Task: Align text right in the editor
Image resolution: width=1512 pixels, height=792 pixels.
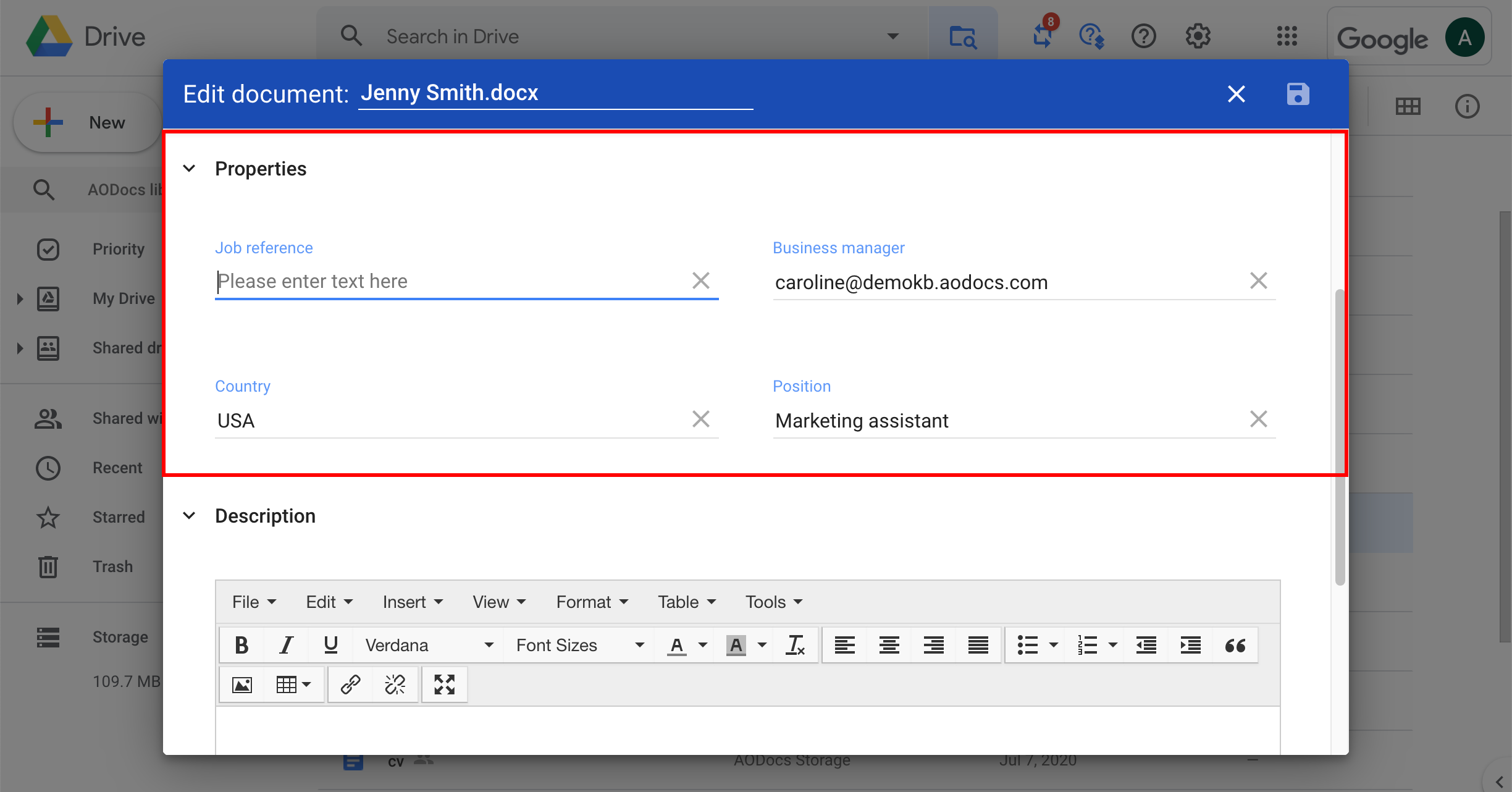Action: 933,645
